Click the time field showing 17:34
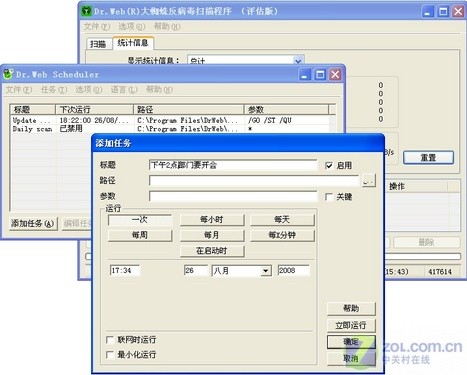Viewport: 467px width, 375px height. tap(125, 271)
